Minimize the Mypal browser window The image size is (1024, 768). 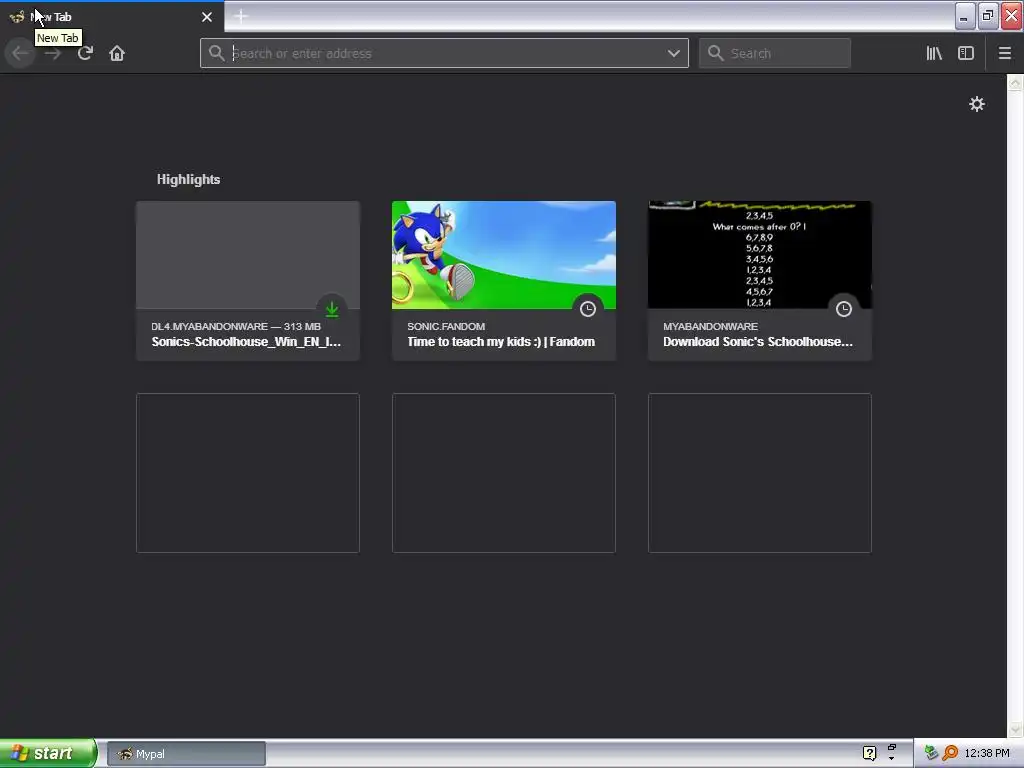click(x=965, y=16)
